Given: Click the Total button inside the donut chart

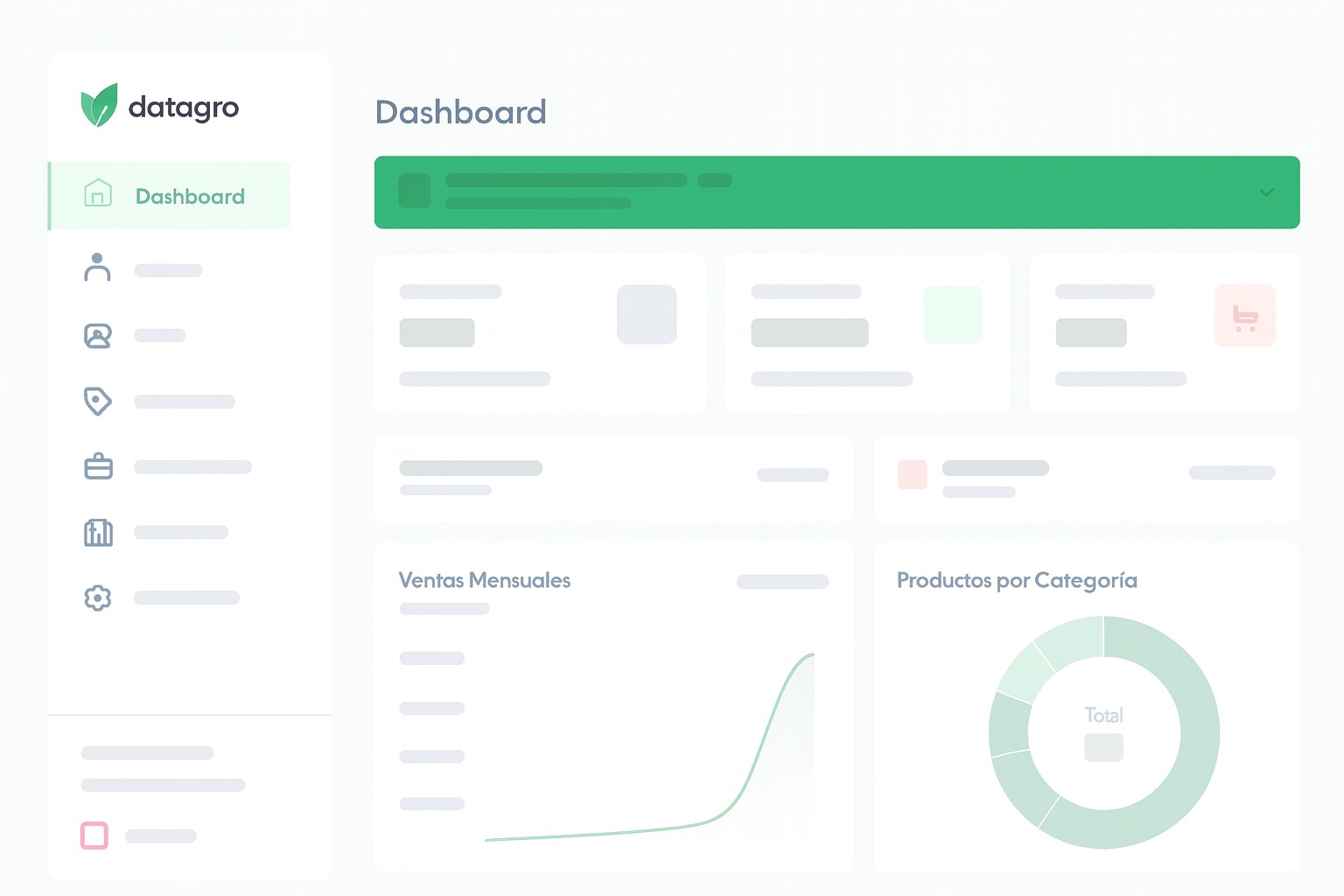Looking at the screenshot, I should point(1103,747).
